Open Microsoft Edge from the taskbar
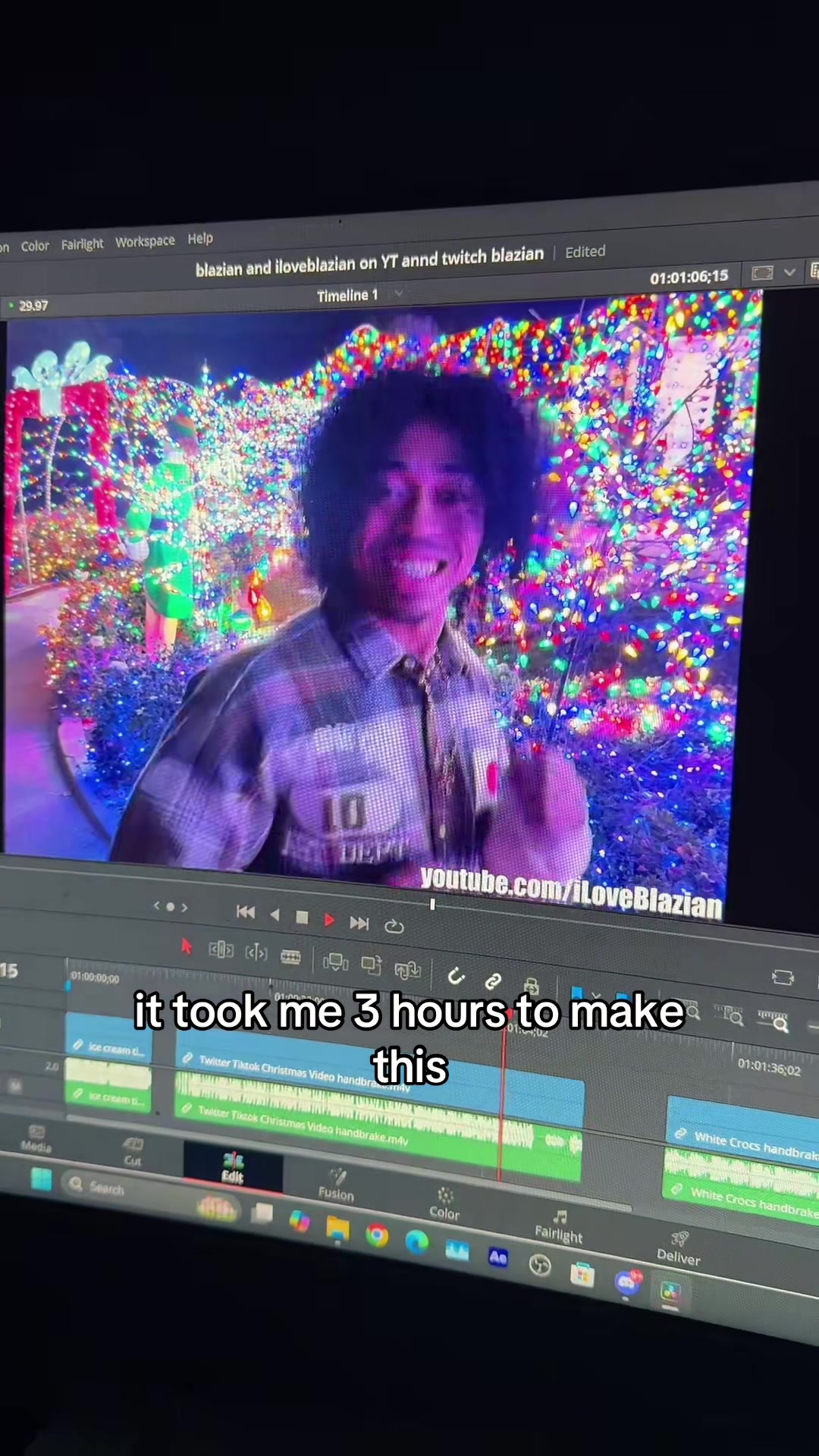Screen dimensions: 819x1456 point(416,1242)
